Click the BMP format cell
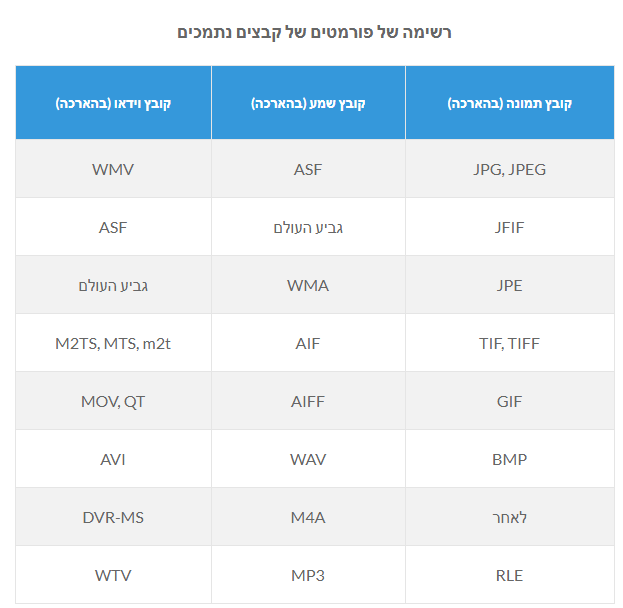The height and width of the screenshot is (608, 623). point(509,459)
